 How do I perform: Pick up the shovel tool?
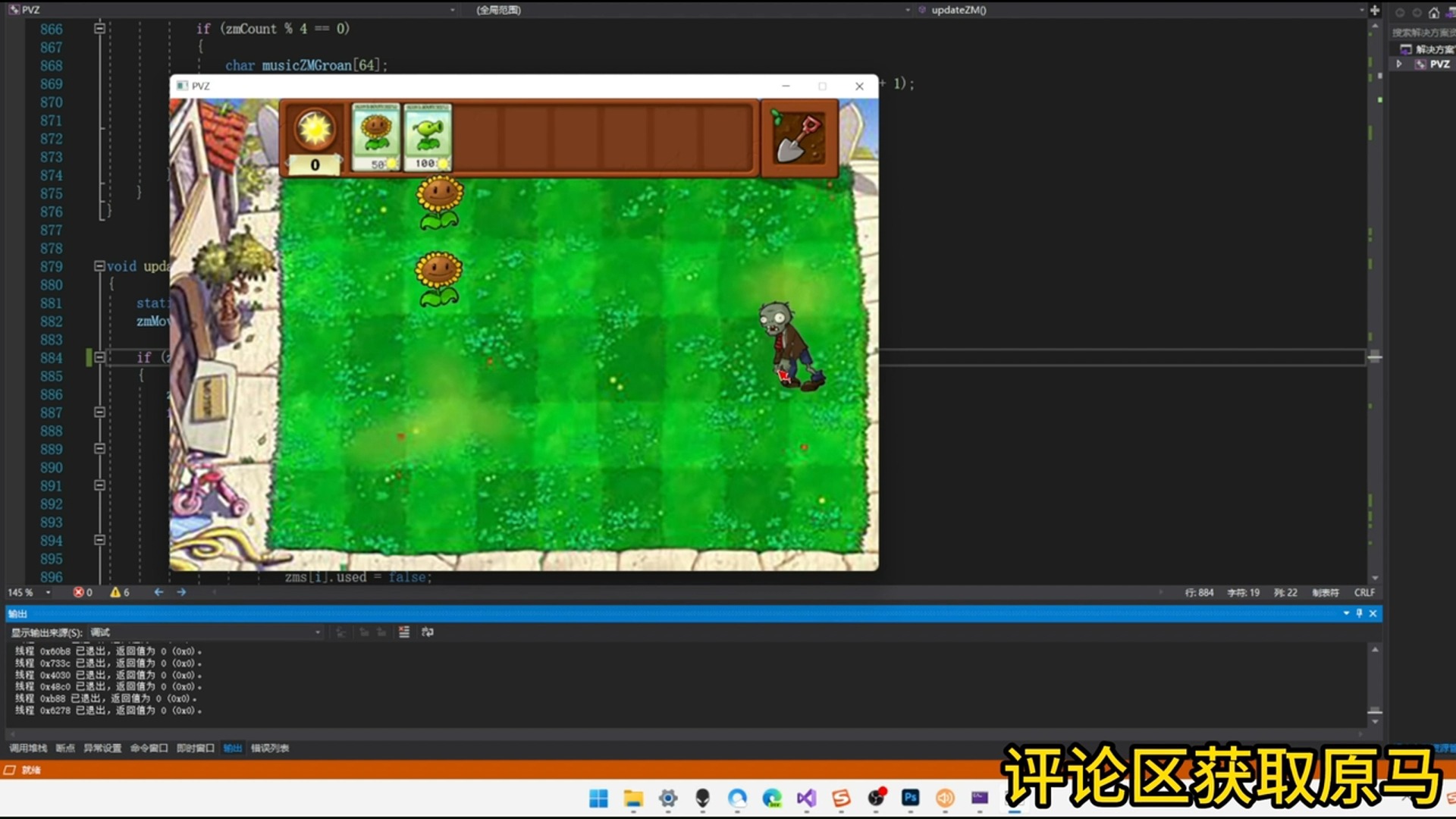pyautogui.click(x=799, y=137)
